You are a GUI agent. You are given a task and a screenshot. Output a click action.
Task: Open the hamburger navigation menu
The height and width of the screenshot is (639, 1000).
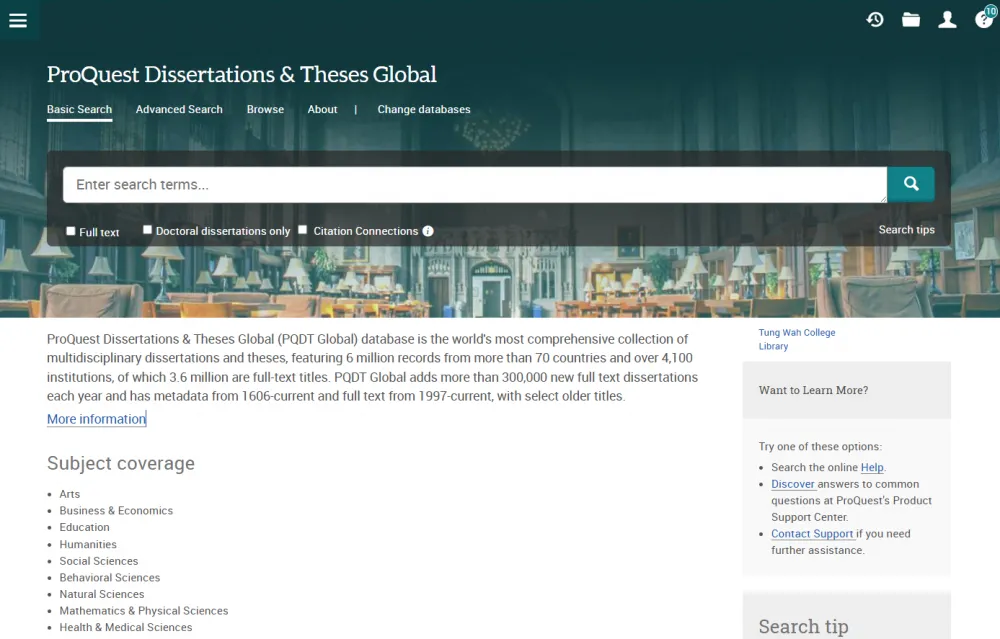(18, 20)
